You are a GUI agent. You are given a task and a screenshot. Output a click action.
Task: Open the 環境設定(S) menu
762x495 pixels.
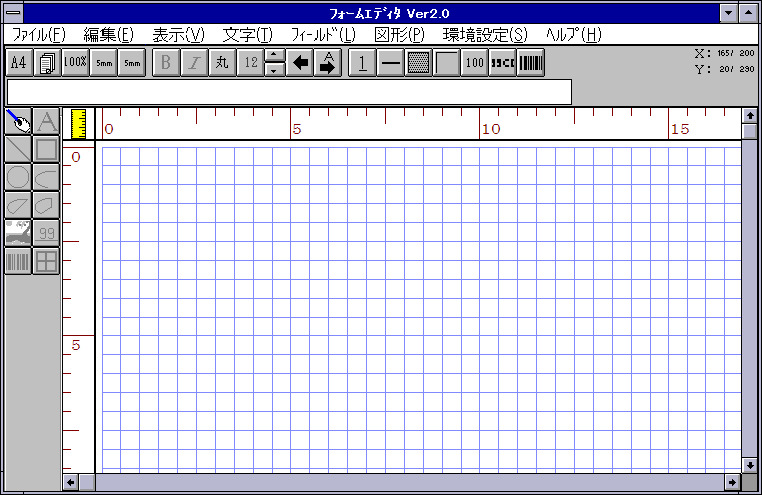click(485, 34)
